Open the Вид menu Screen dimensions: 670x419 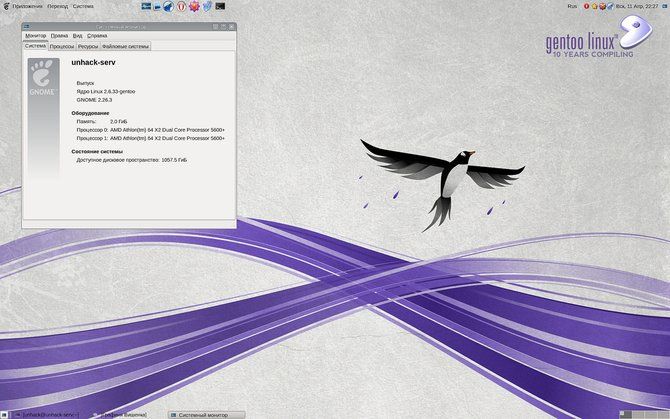click(77, 35)
